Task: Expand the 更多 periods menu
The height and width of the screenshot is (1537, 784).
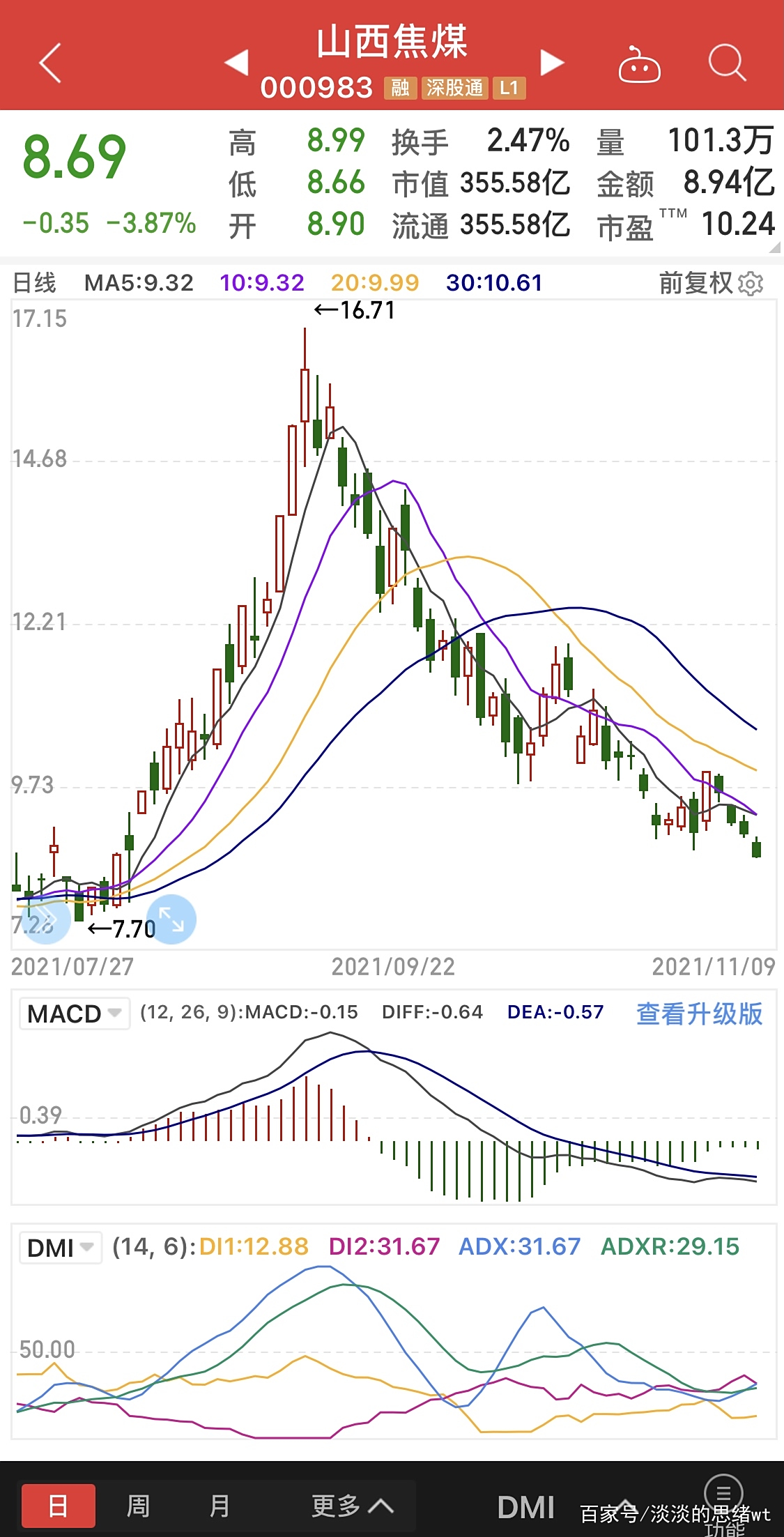Action: [x=352, y=1506]
